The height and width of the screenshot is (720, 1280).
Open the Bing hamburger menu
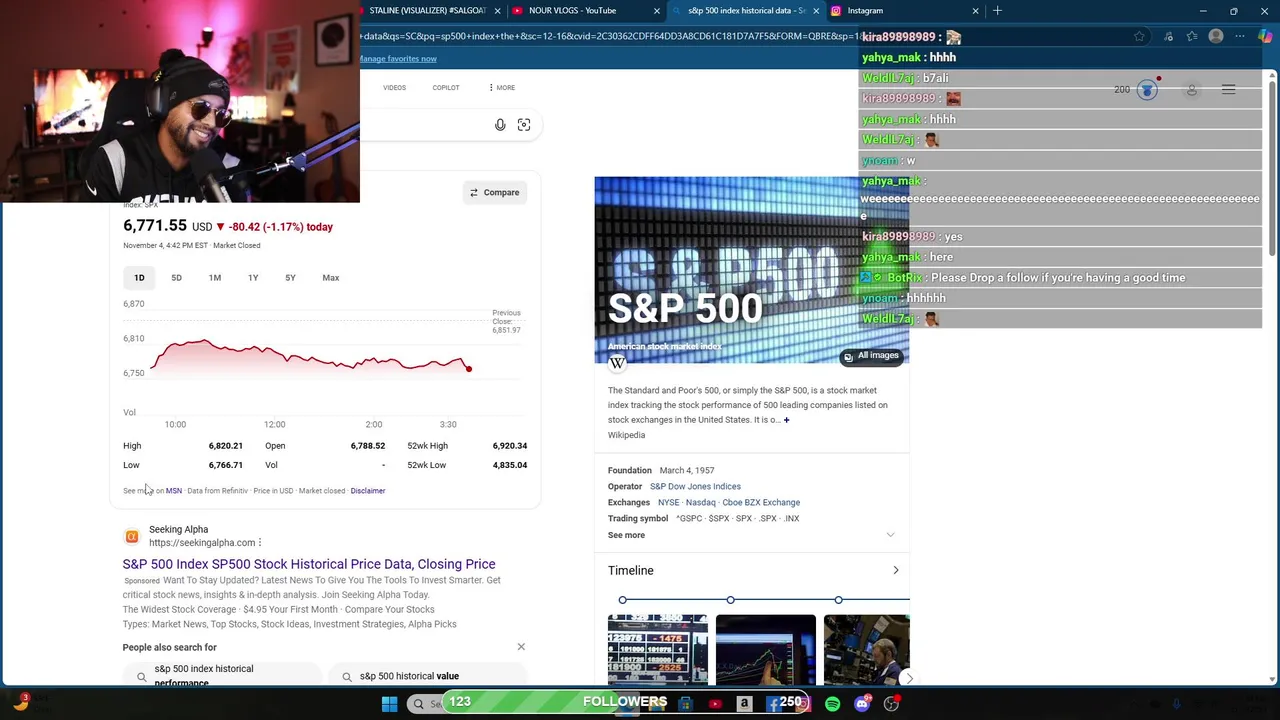coord(1228,90)
